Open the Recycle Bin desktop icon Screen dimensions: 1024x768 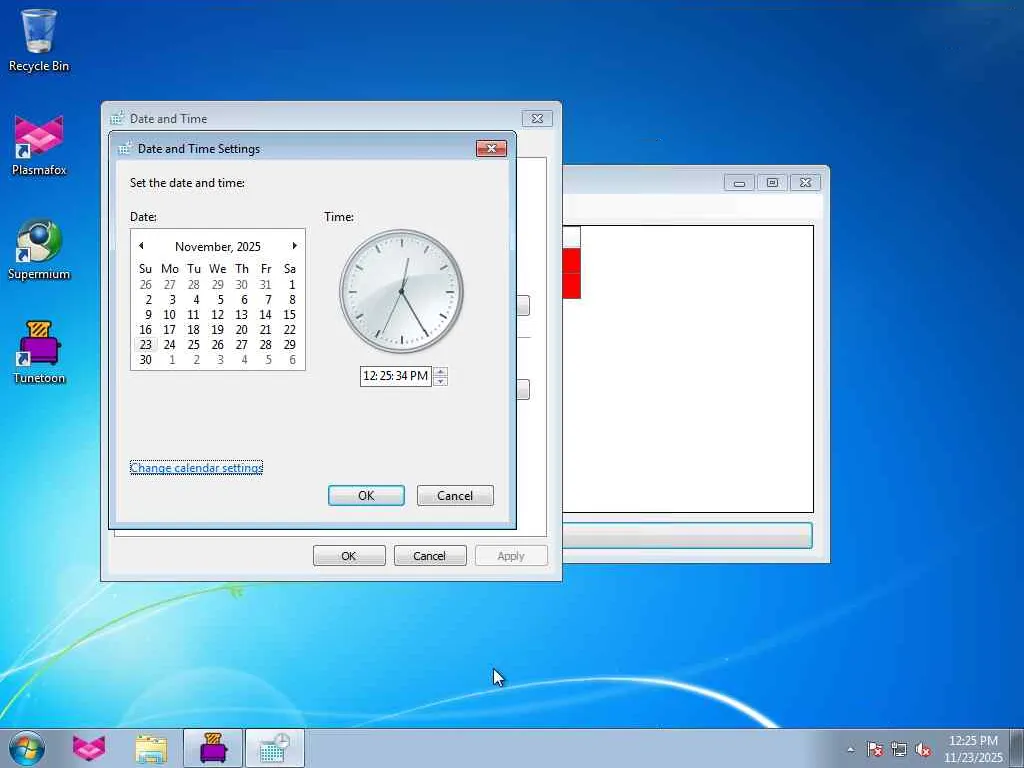[x=39, y=40]
